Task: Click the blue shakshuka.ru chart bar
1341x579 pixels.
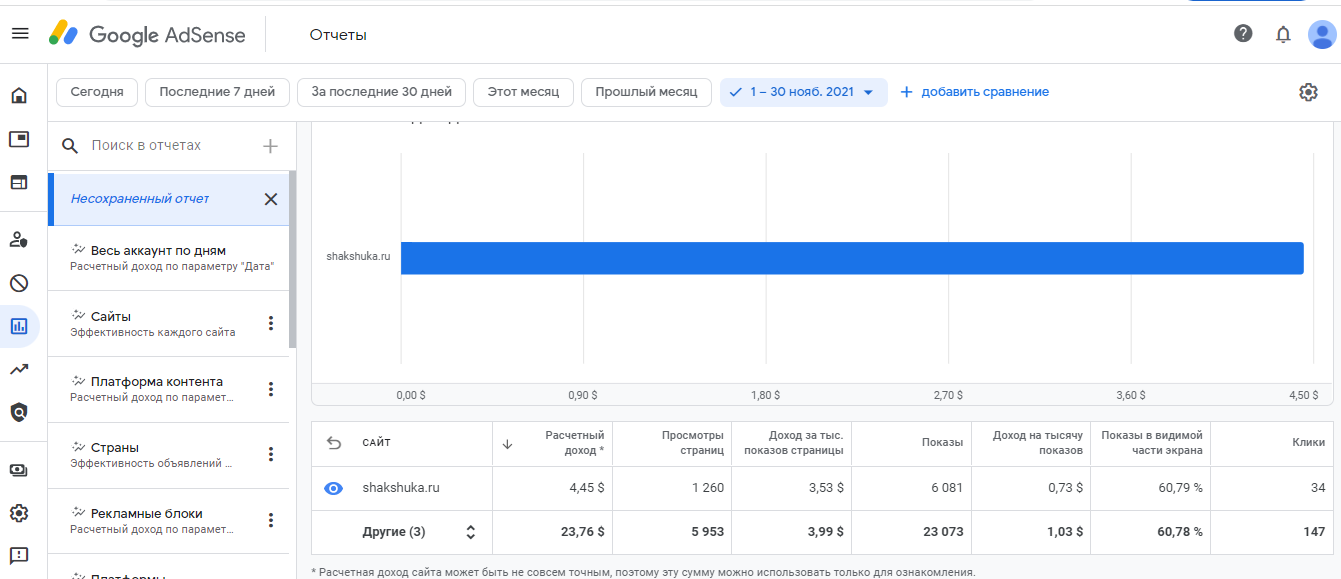Action: point(851,257)
